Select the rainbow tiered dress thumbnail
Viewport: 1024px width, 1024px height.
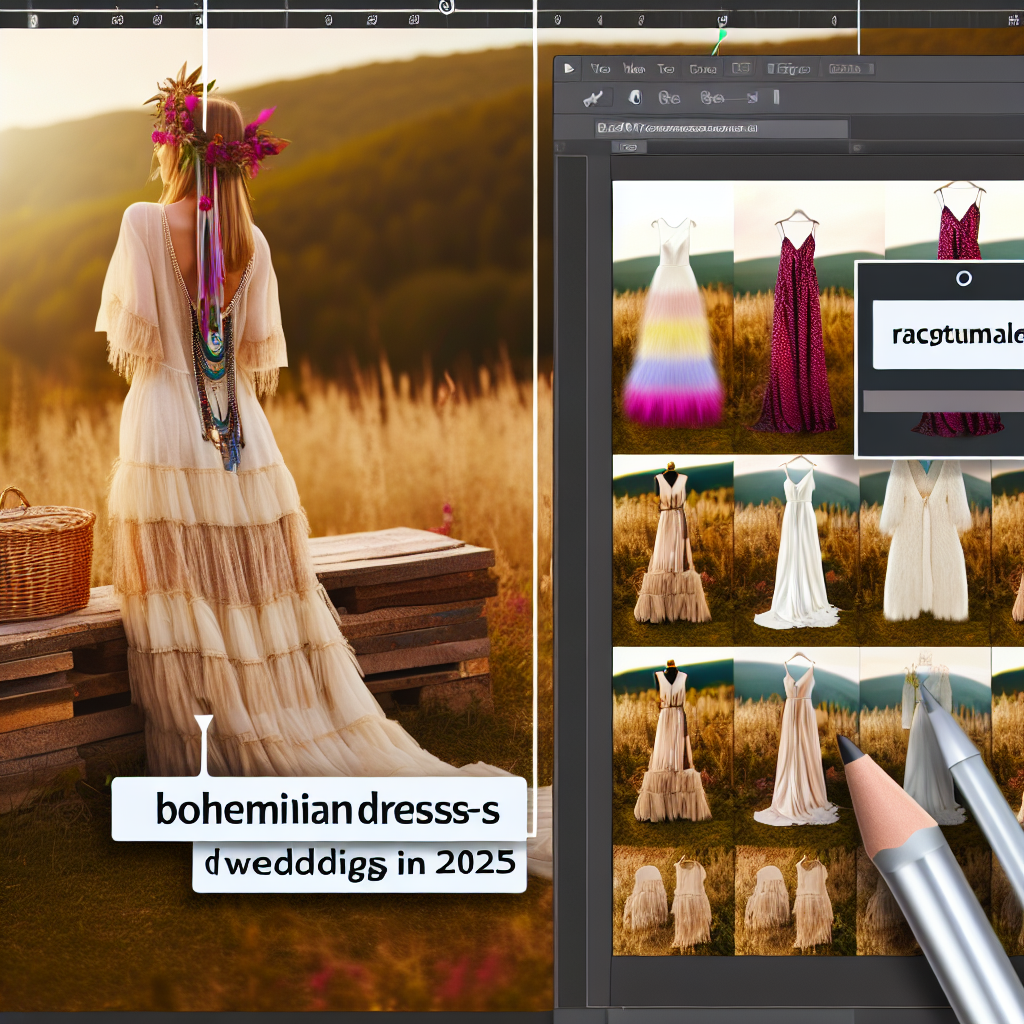pos(672,320)
